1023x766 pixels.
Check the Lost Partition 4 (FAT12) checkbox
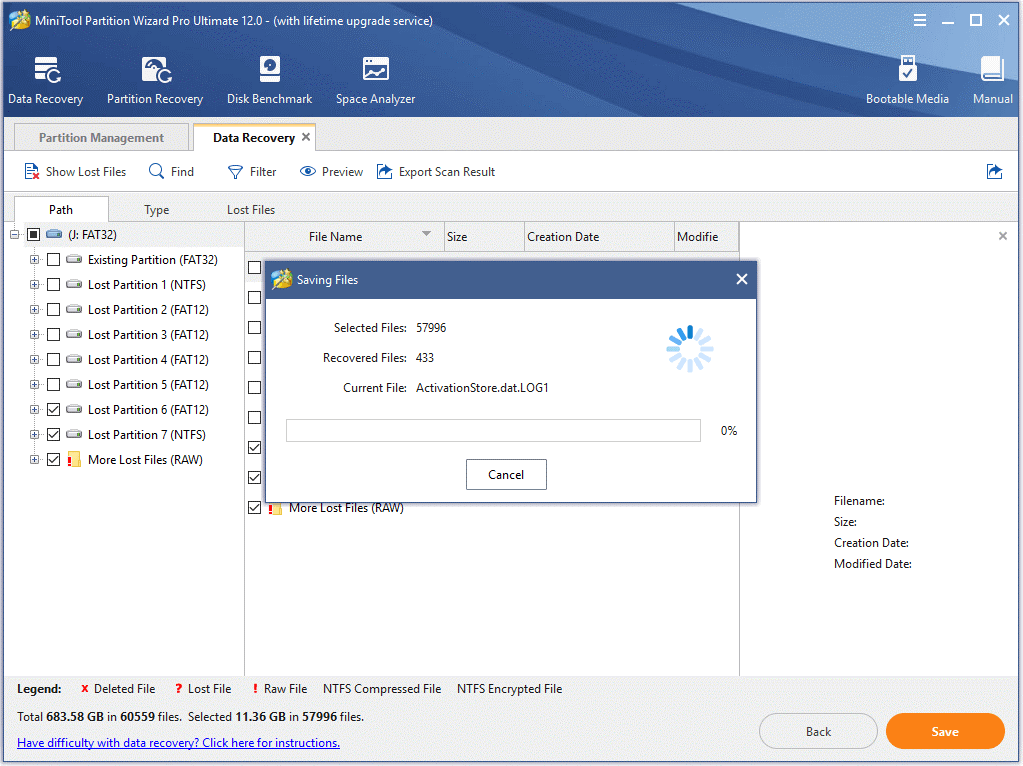[53, 360]
